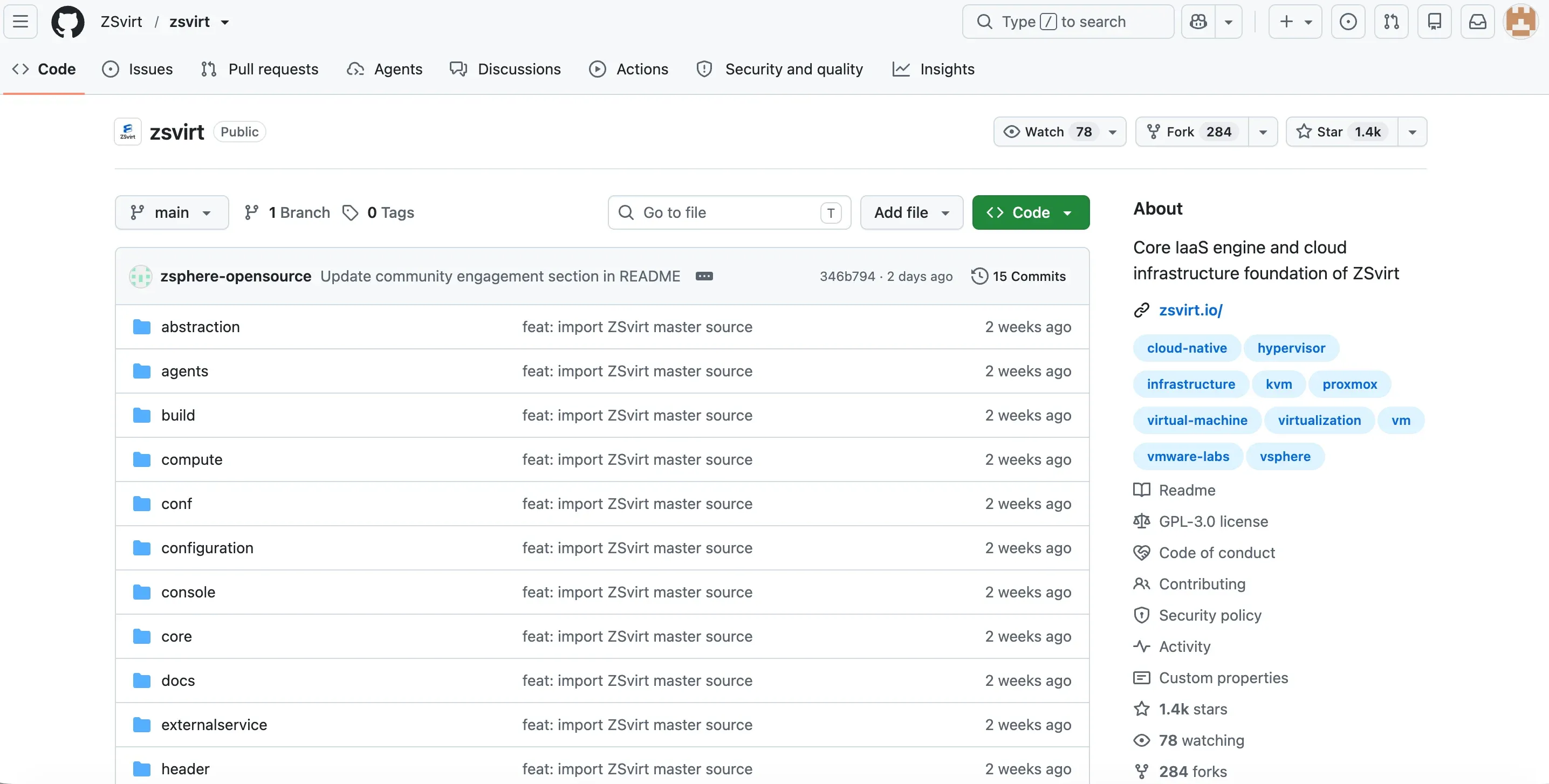The width and height of the screenshot is (1549, 784).
Task: Click the abstraction folder icon
Action: coord(142,327)
